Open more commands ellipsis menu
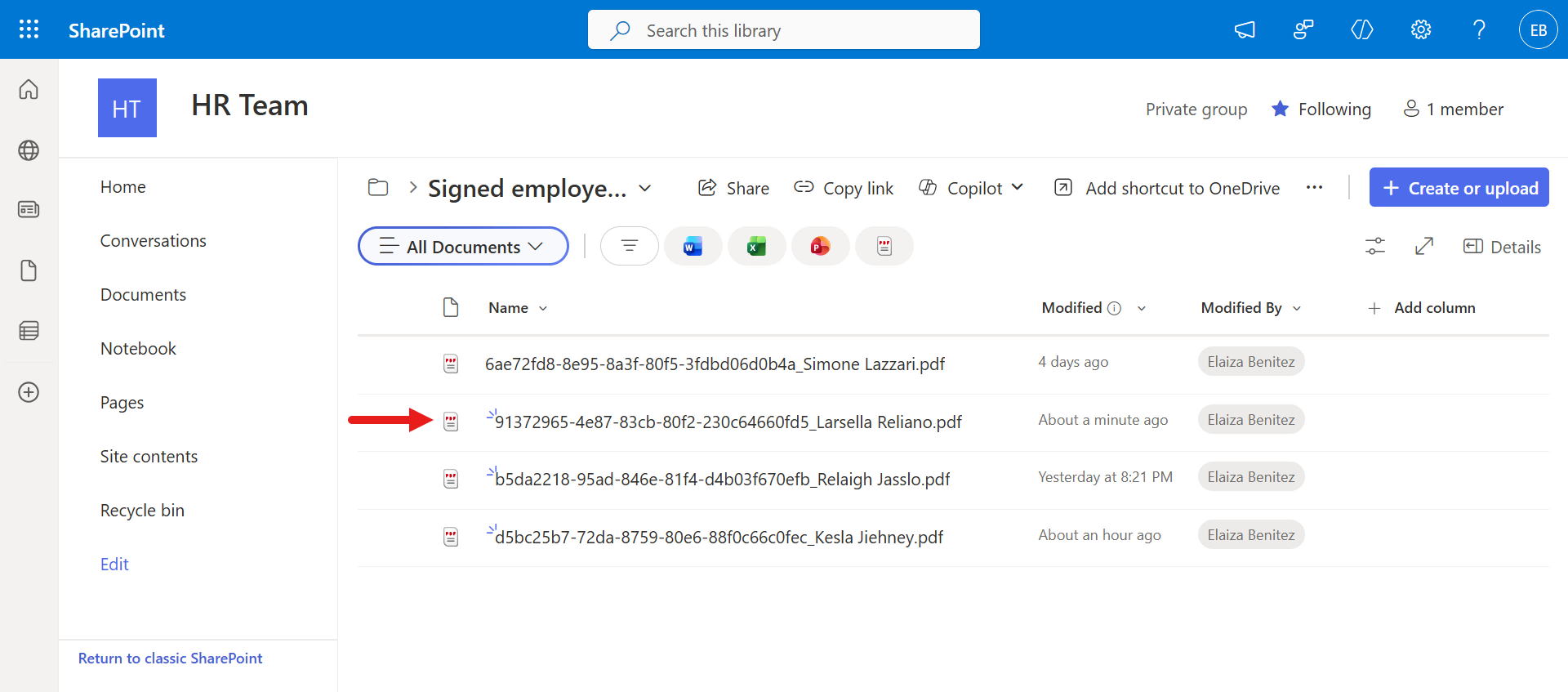This screenshot has width=1568, height=692. pos(1314,188)
